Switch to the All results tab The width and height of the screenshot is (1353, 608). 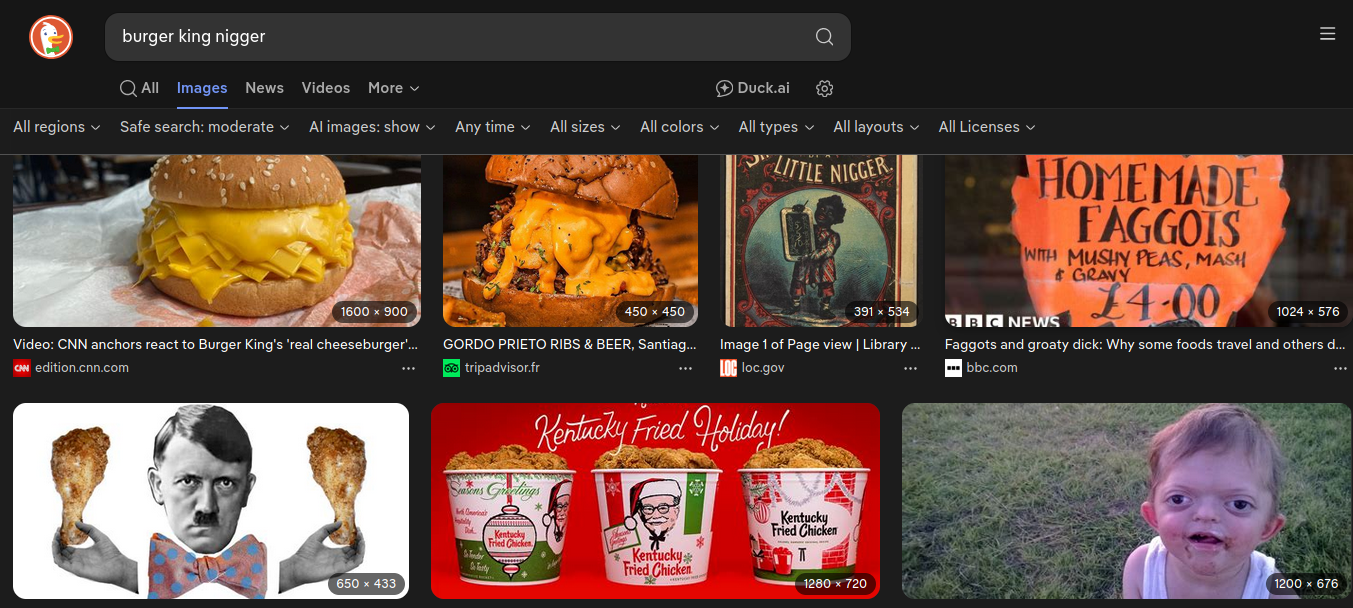tap(139, 88)
